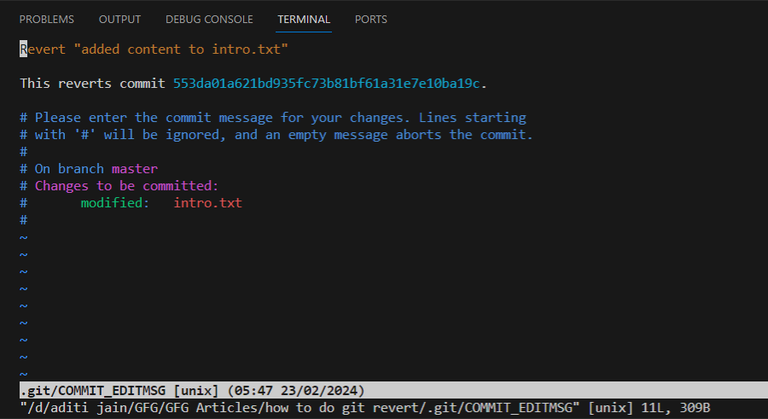The image size is (768, 419).
Task: Click '.git/COMMIT_EDITMSG [unix]' in the status line
Action: click(119, 391)
